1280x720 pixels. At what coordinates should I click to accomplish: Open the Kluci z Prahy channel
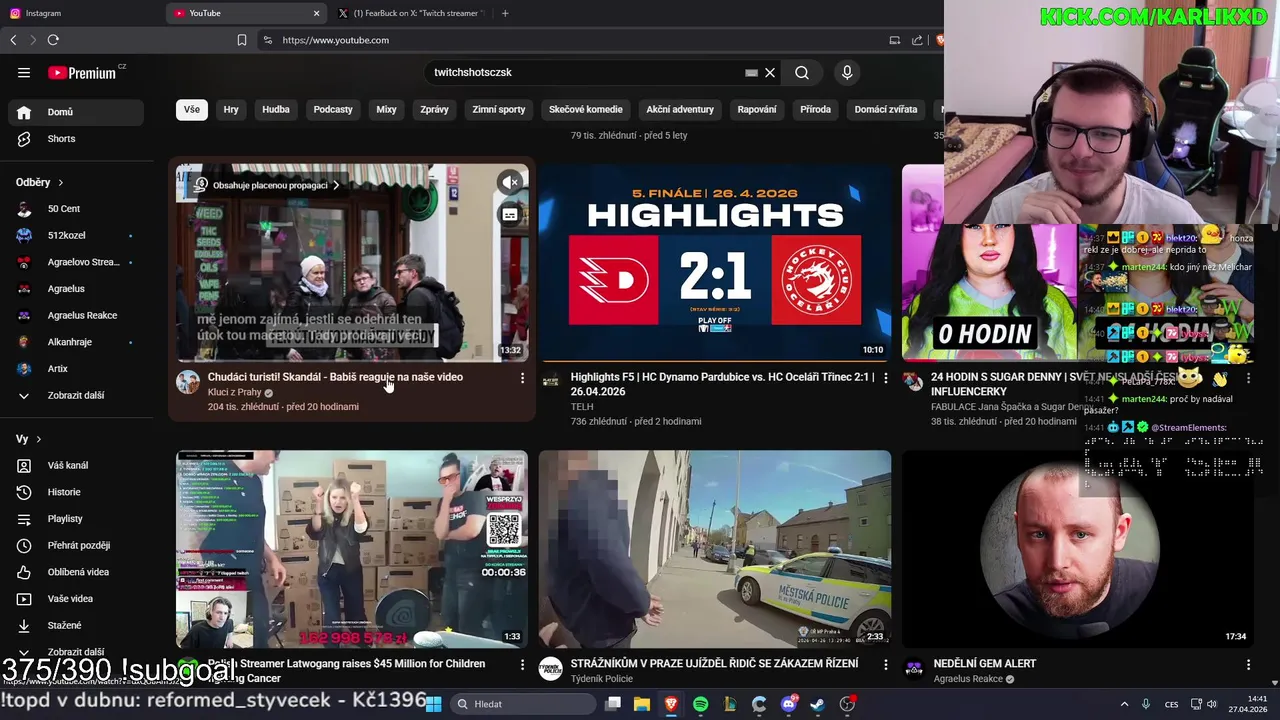234,392
